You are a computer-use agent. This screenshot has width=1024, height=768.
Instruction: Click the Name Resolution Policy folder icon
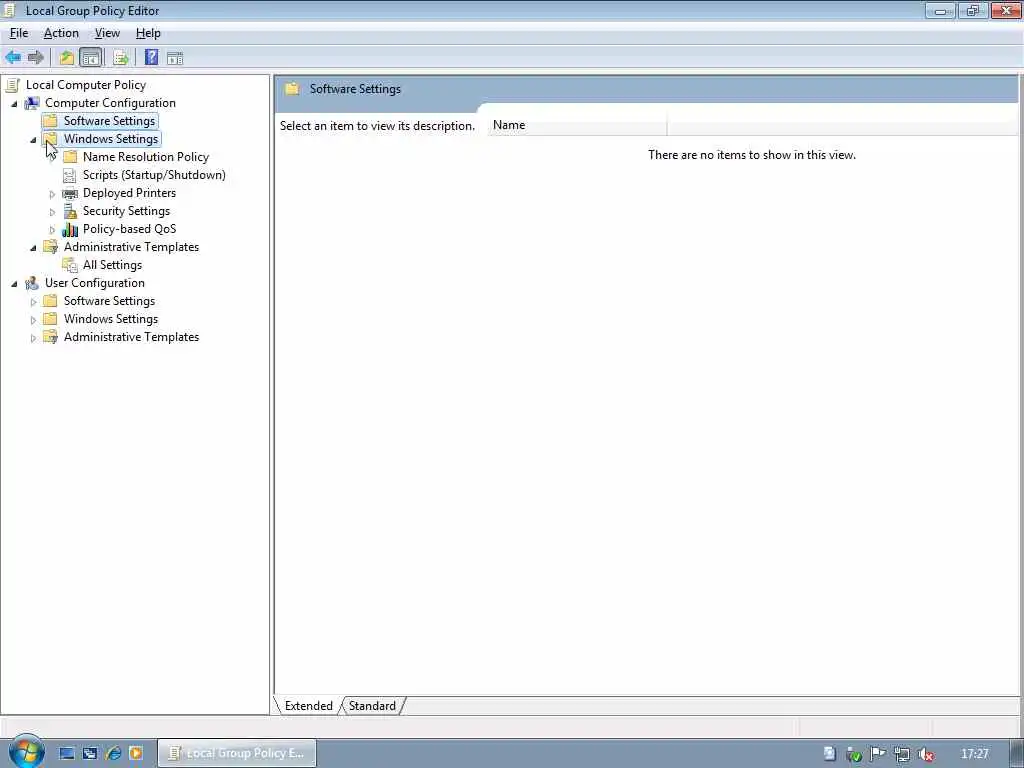pyautogui.click(x=70, y=157)
